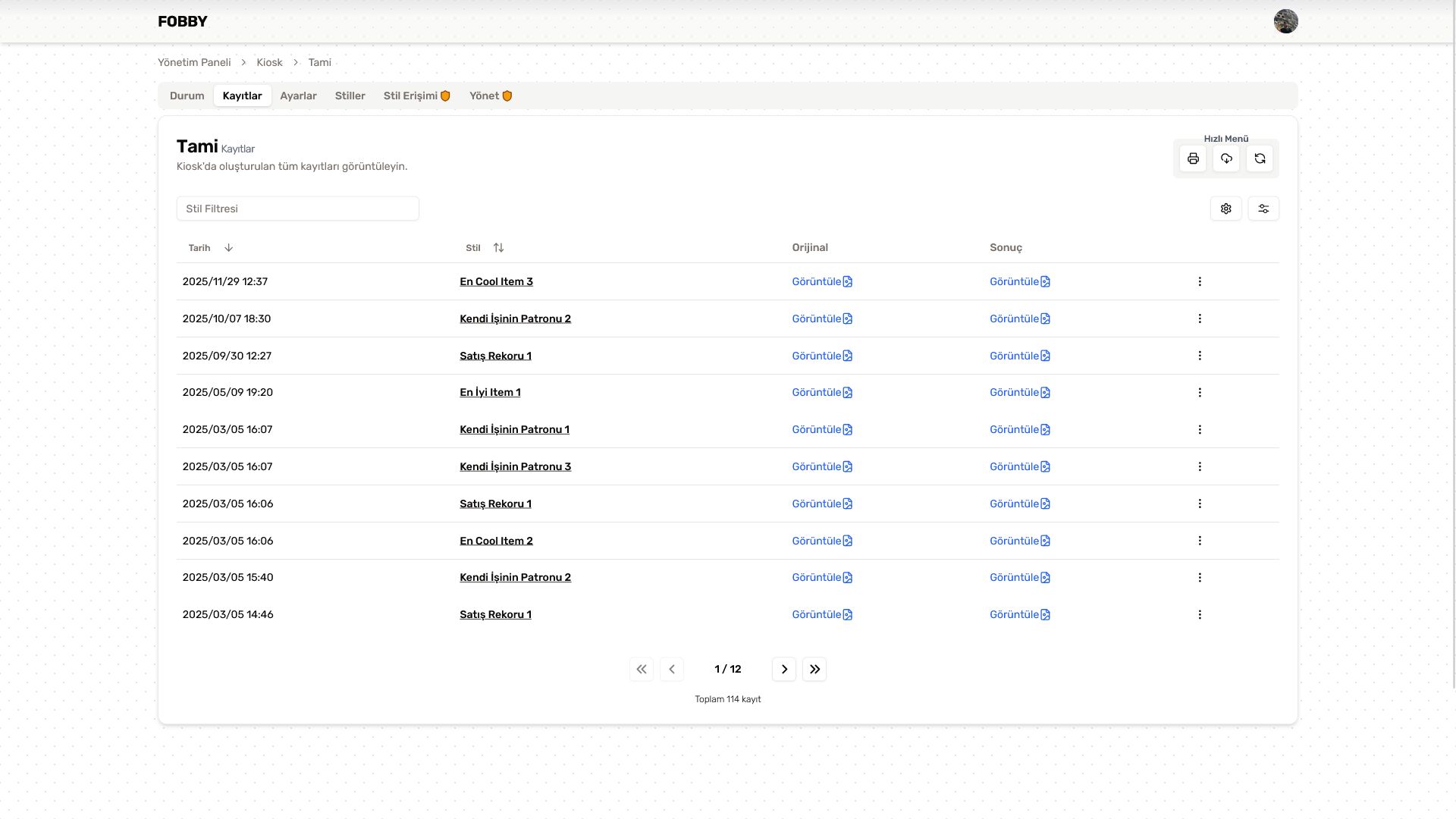Click the cloud download icon
1456x819 pixels.
pyautogui.click(x=1226, y=158)
